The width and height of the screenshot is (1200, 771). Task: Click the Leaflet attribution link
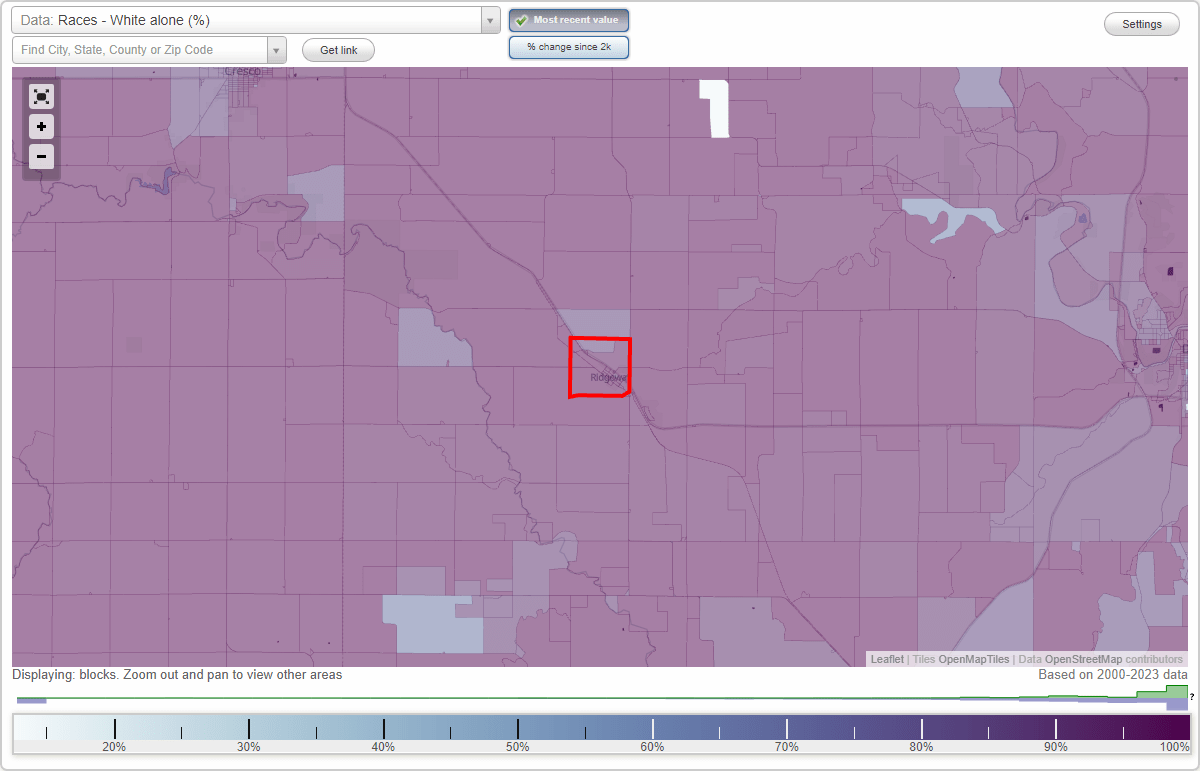pos(887,659)
